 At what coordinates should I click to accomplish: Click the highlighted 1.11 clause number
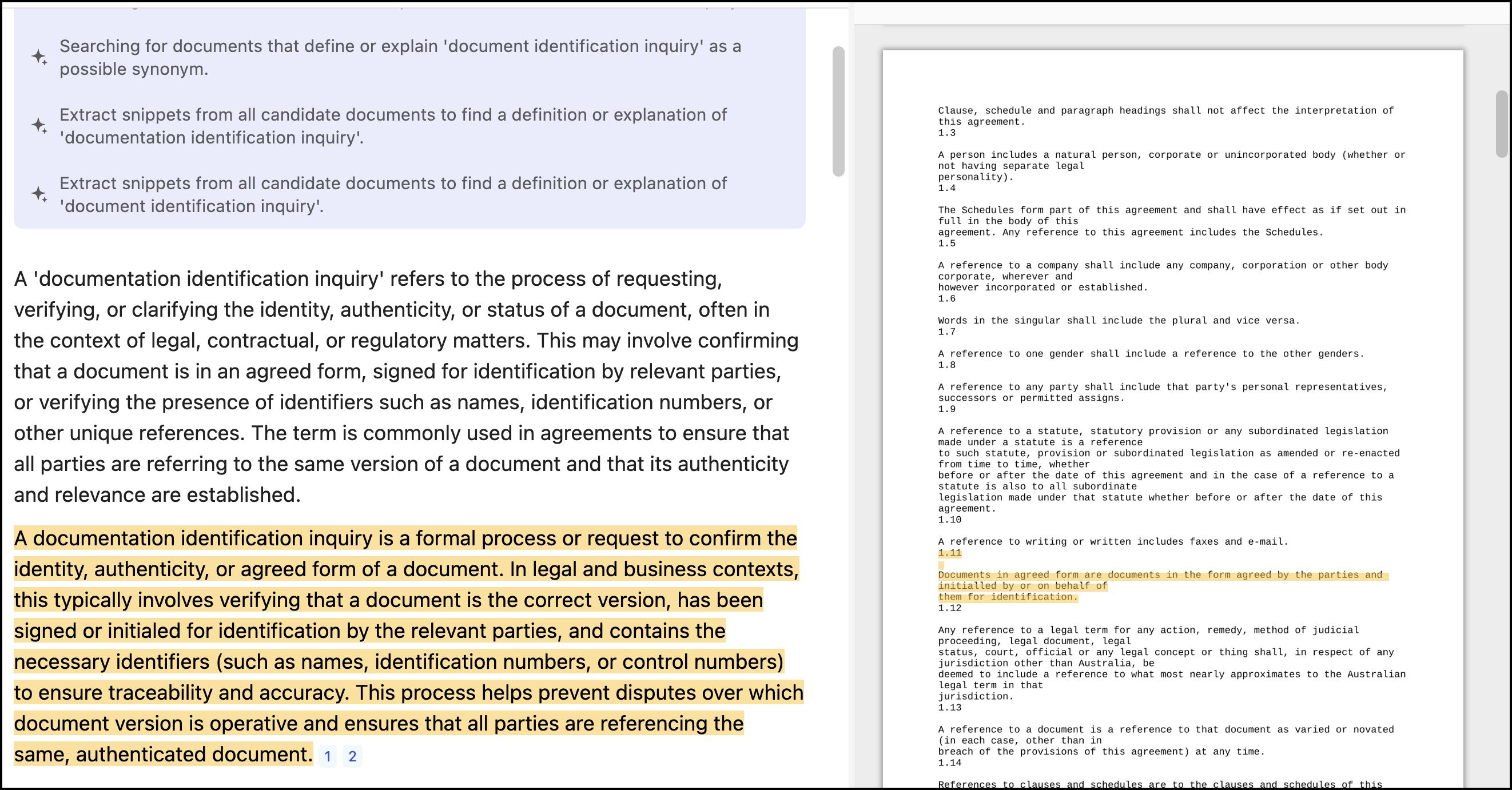pos(949,553)
